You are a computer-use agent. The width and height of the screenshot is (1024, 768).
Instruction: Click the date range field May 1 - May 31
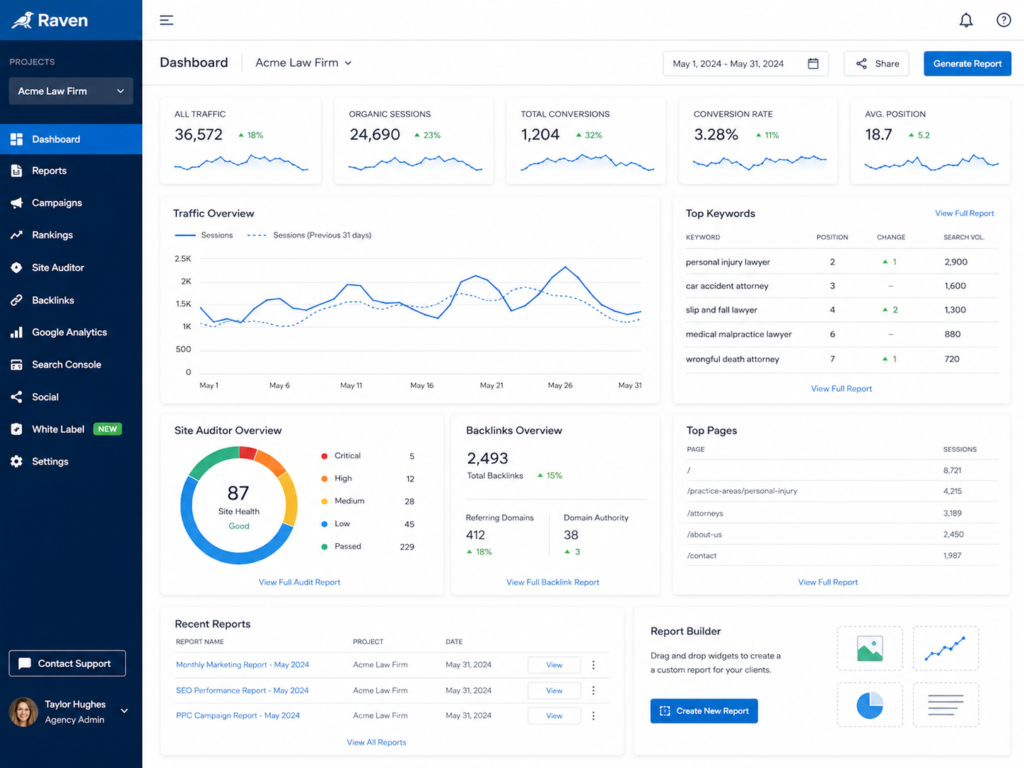[x=745, y=63]
